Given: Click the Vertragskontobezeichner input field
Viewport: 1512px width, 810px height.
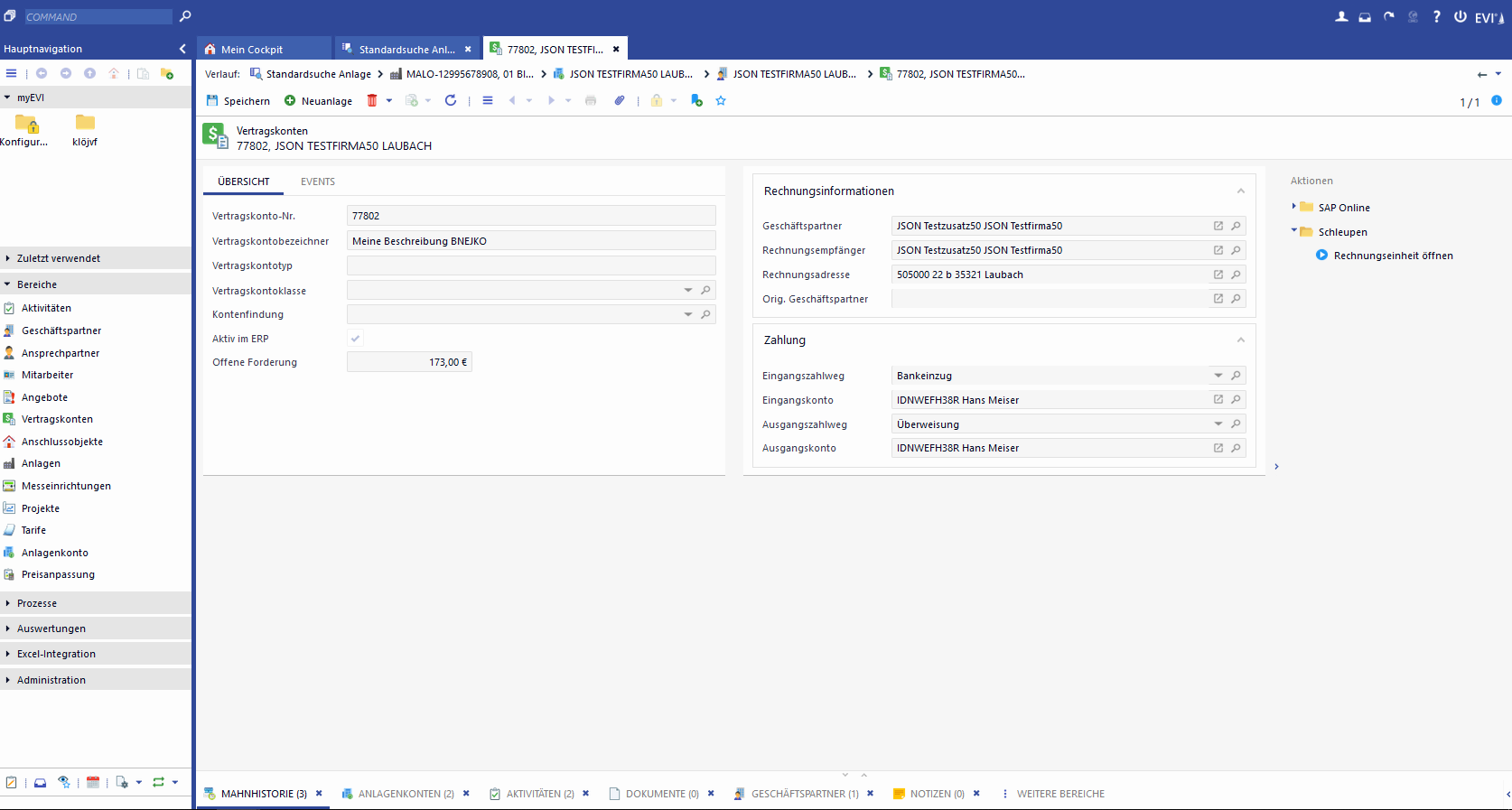Looking at the screenshot, I should click(530, 241).
